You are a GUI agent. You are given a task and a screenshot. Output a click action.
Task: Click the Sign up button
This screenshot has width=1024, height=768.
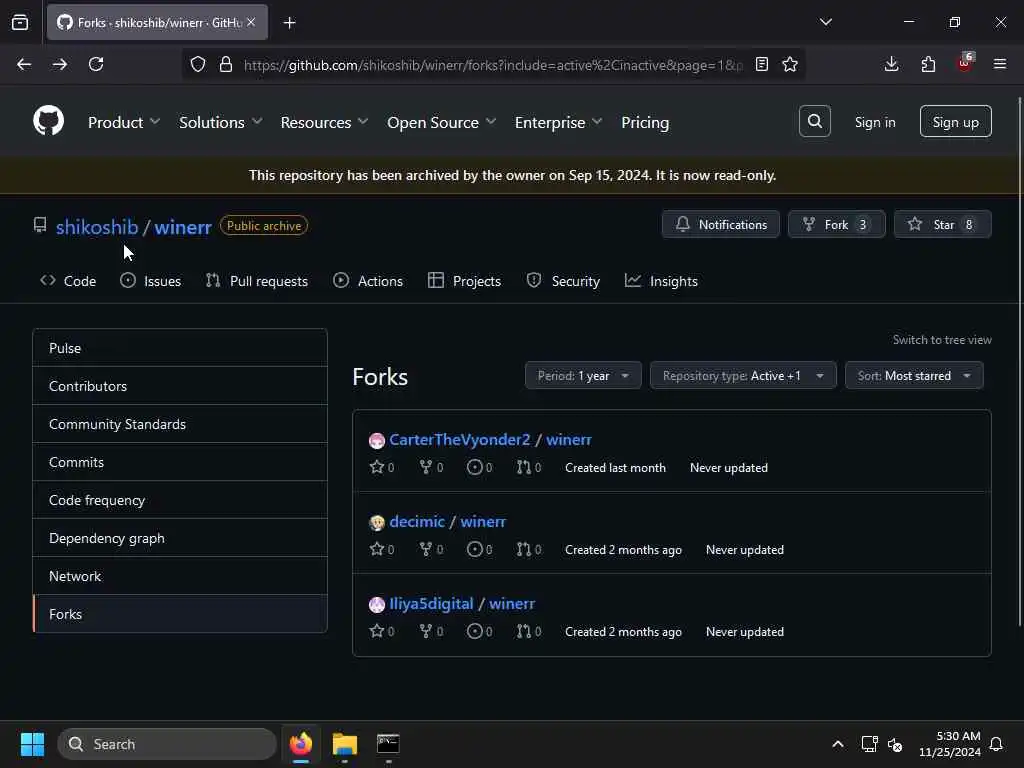pos(955,121)
